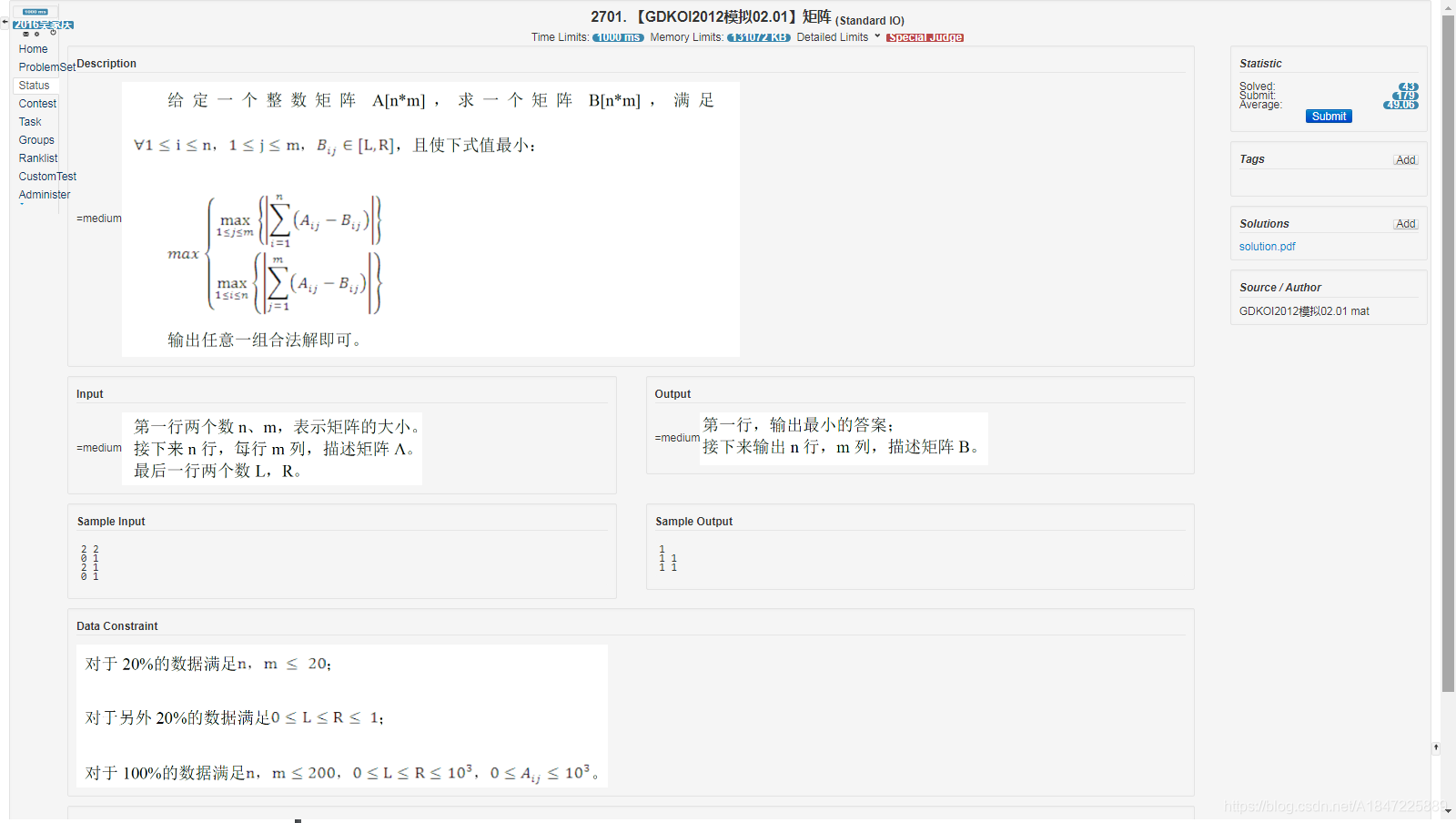Click the Solved count badge 43

click(1409, 86)
